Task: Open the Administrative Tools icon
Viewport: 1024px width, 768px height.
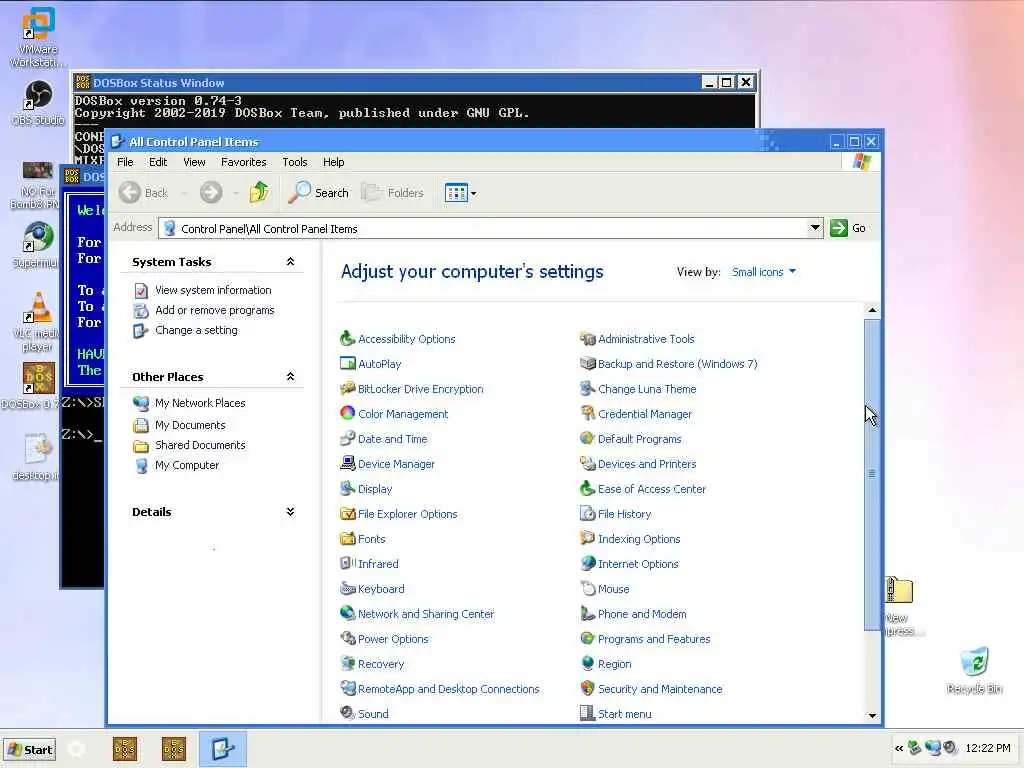Action: (x=588, y=338)
